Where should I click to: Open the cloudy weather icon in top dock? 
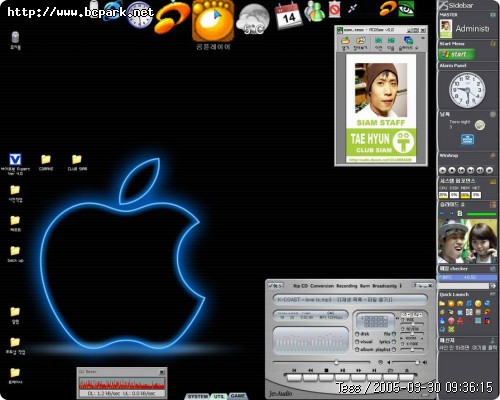(253, 19)
